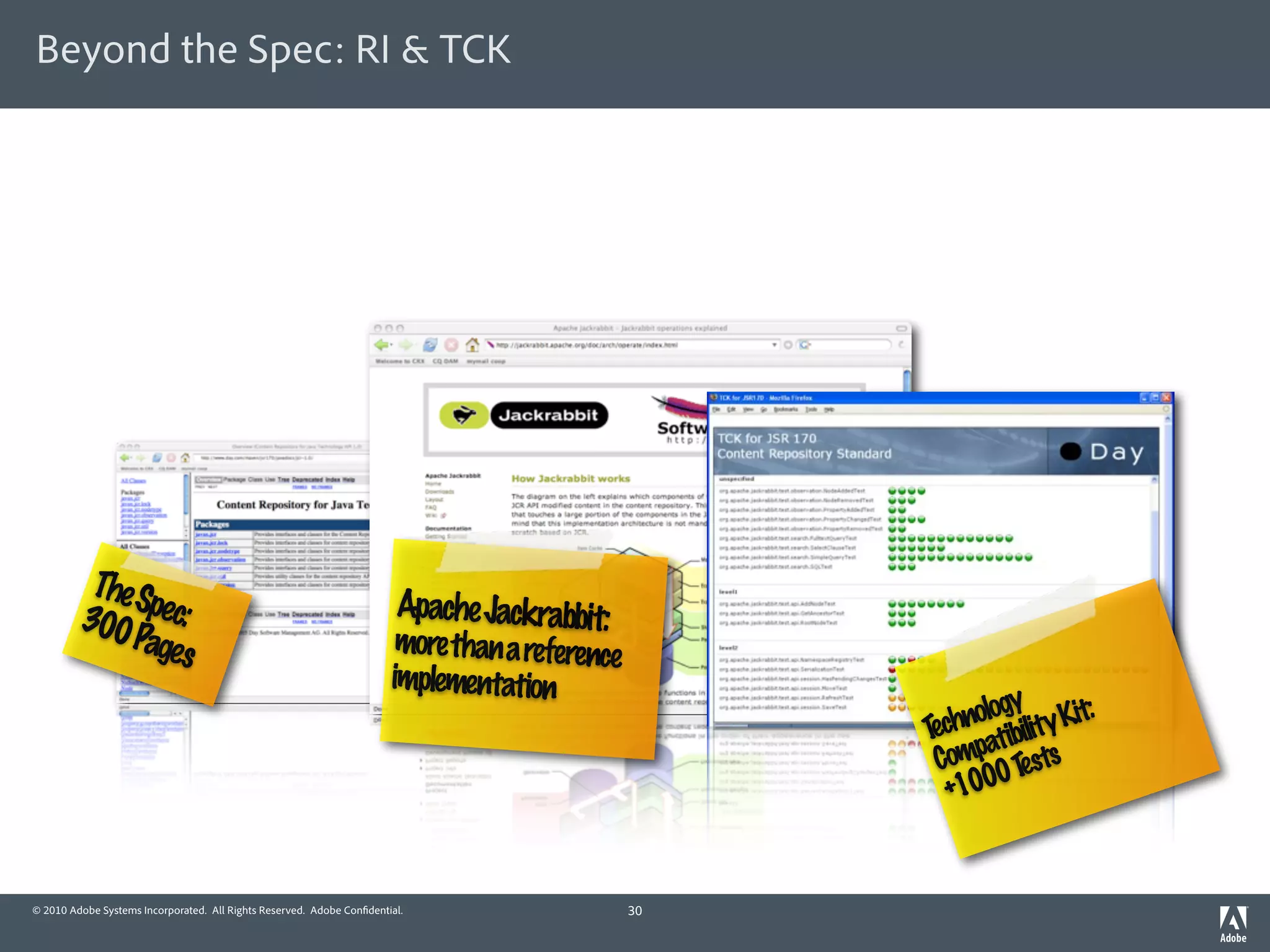Click 'Beyond the Spec: RI & TCK' title

click(x=273, y=50)
